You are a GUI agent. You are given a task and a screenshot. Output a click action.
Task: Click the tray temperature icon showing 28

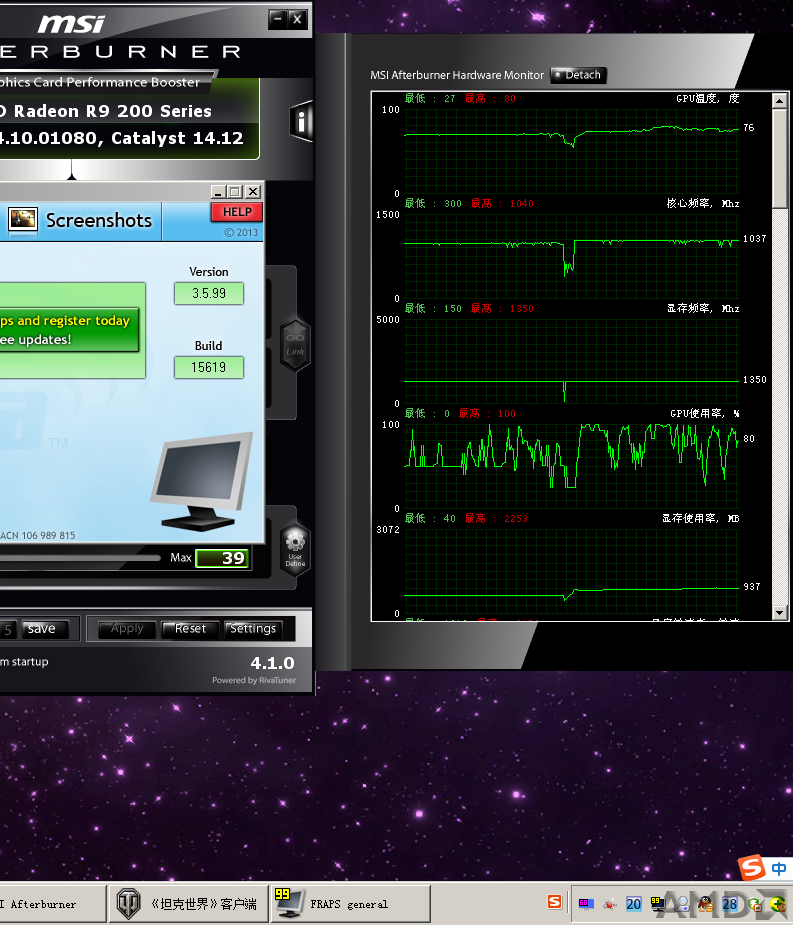tap(730, 904)
